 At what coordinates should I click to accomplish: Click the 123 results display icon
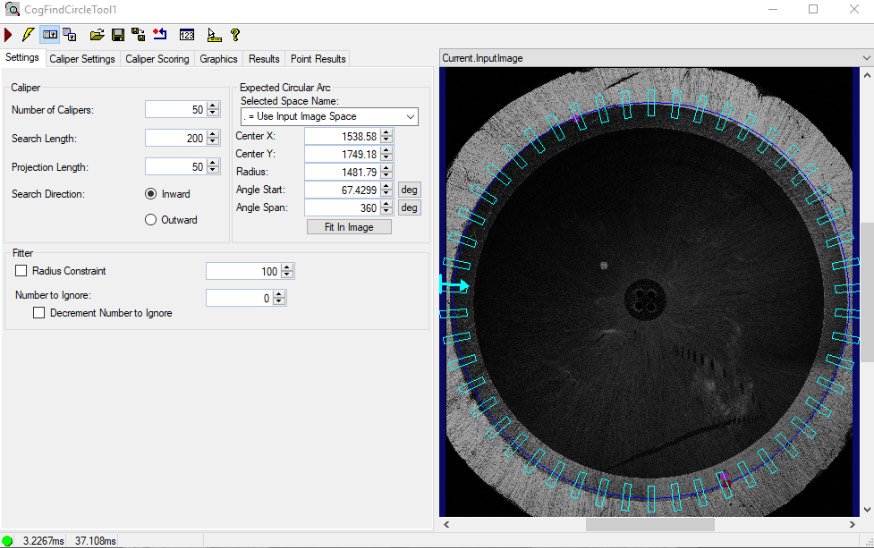pyautogui.click(x=186, y=35)
